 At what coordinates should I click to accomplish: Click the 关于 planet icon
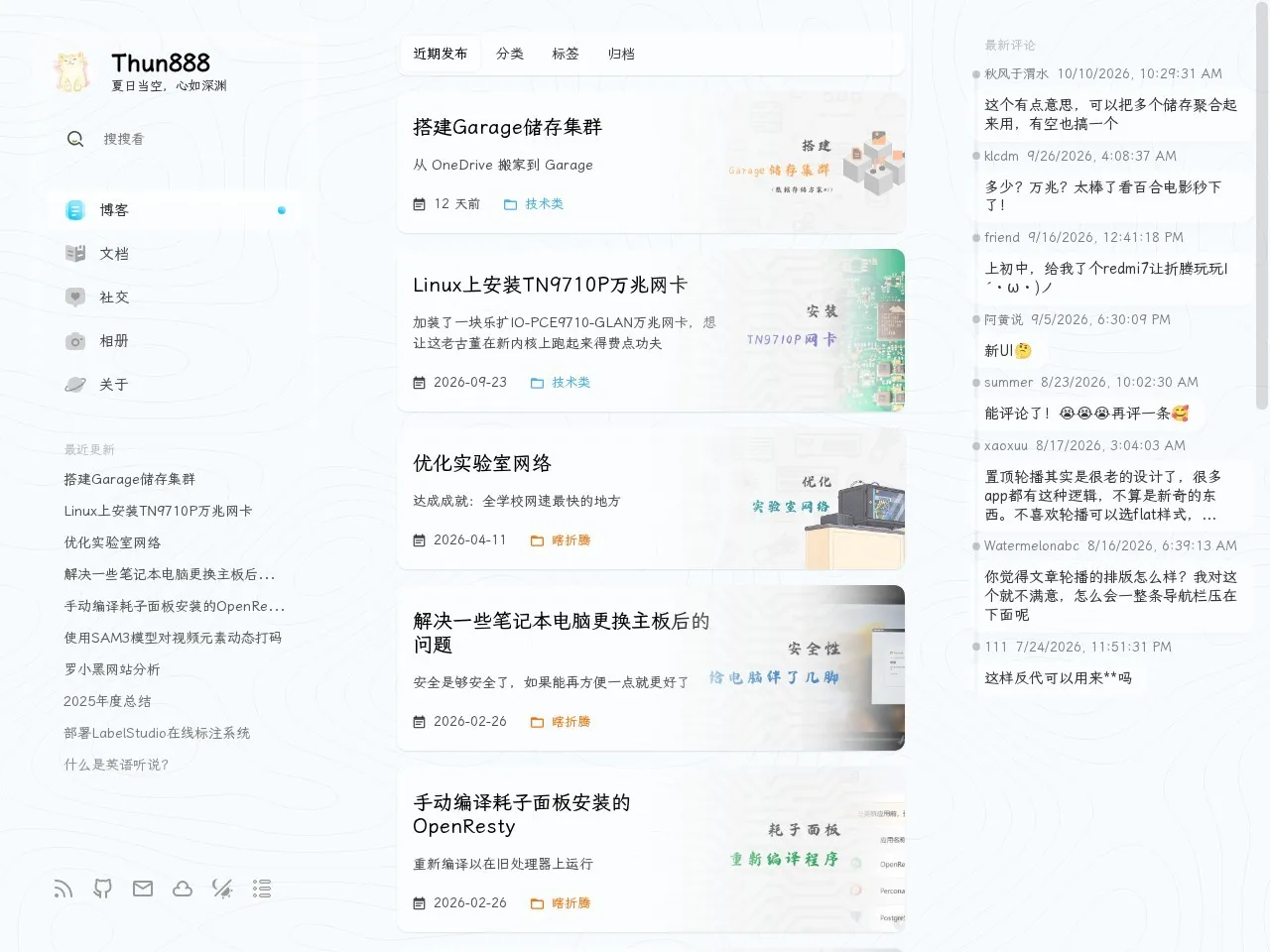pyautogui.click(x=75, y=385)
